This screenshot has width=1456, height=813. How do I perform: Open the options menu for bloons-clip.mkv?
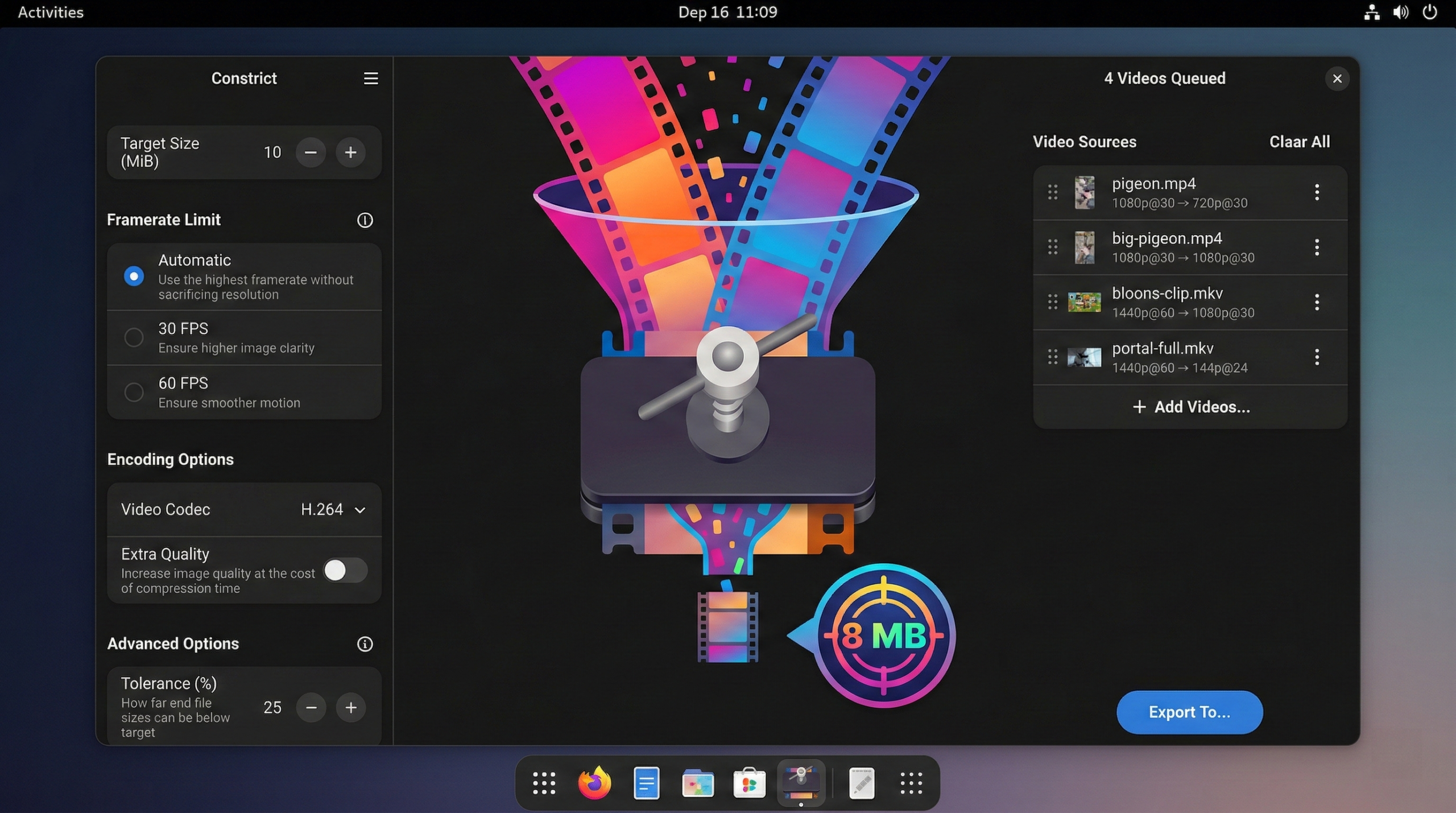[1317, 302]
